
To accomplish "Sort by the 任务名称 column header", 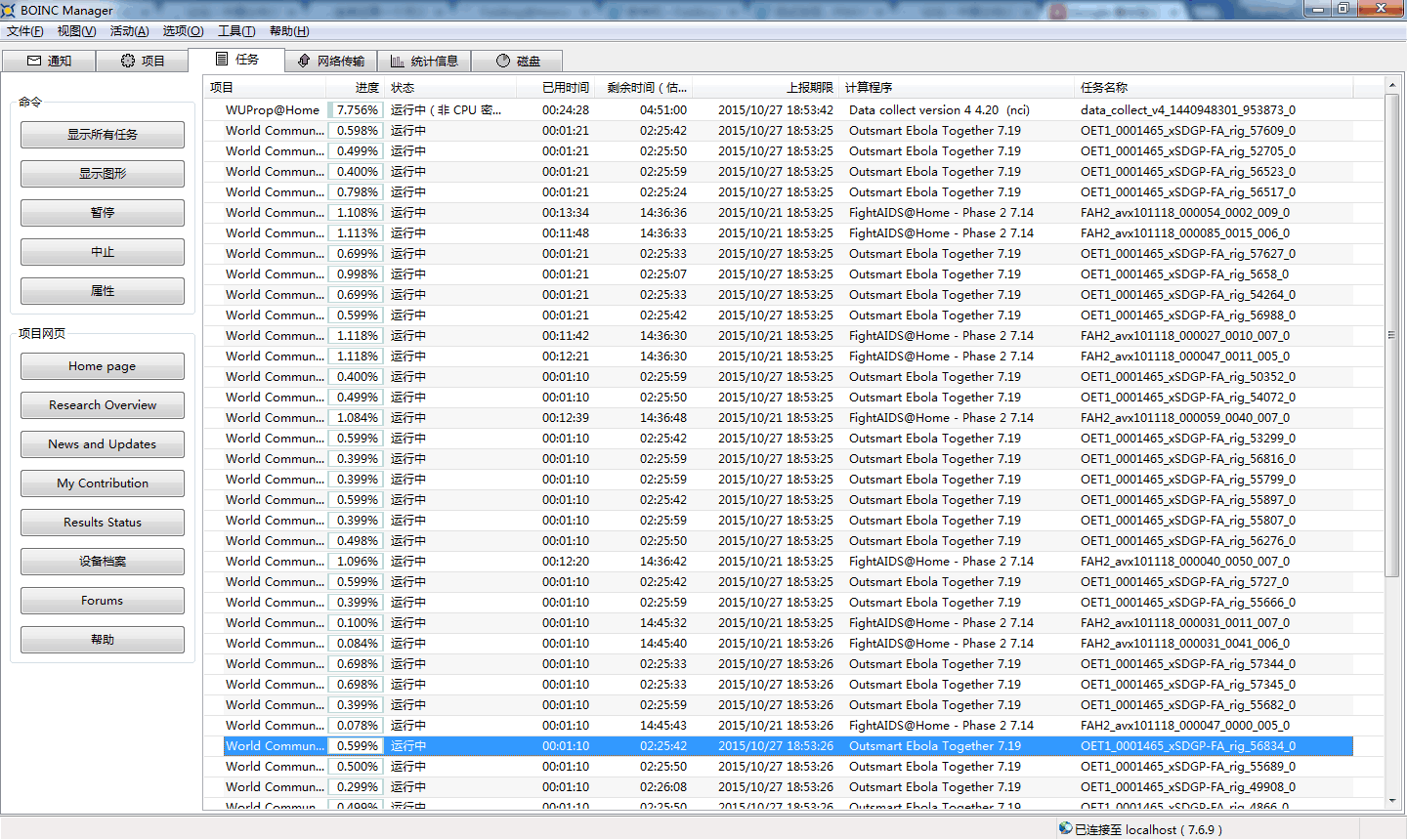I will point(1215,88).
